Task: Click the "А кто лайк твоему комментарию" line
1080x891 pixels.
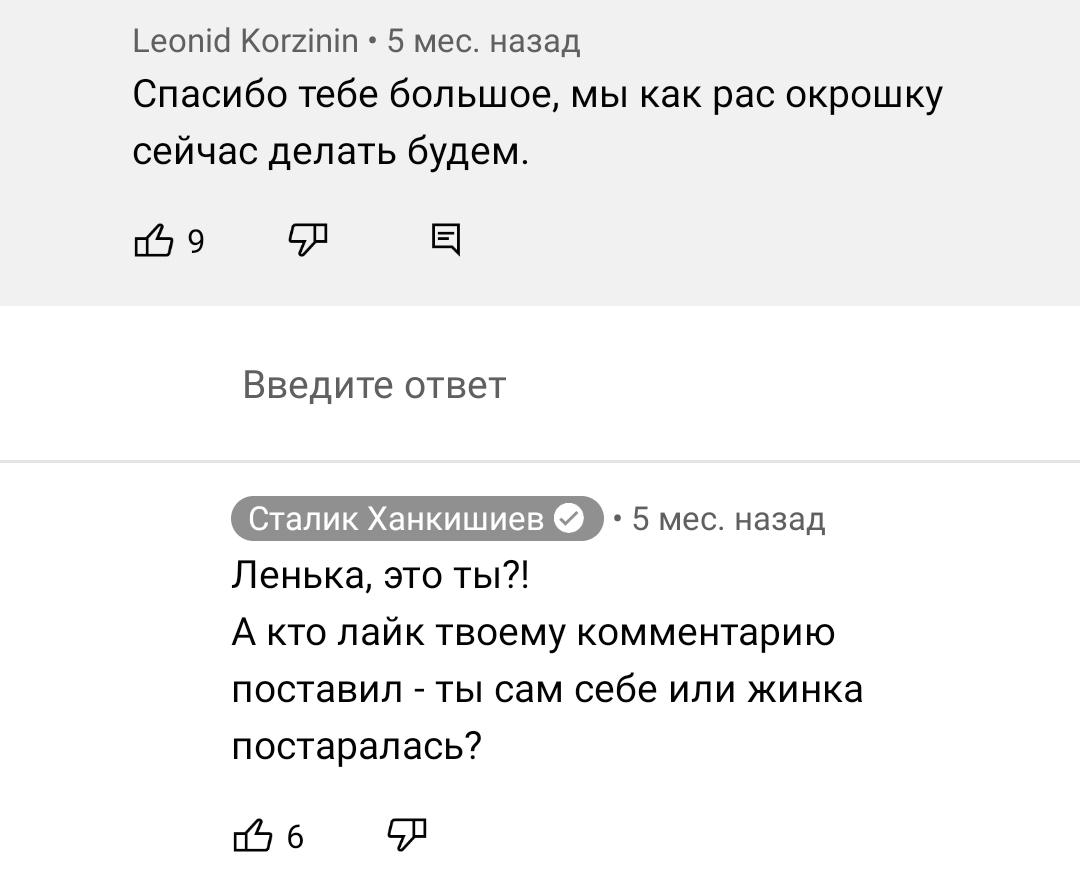Action: click(x=533, y=633)
